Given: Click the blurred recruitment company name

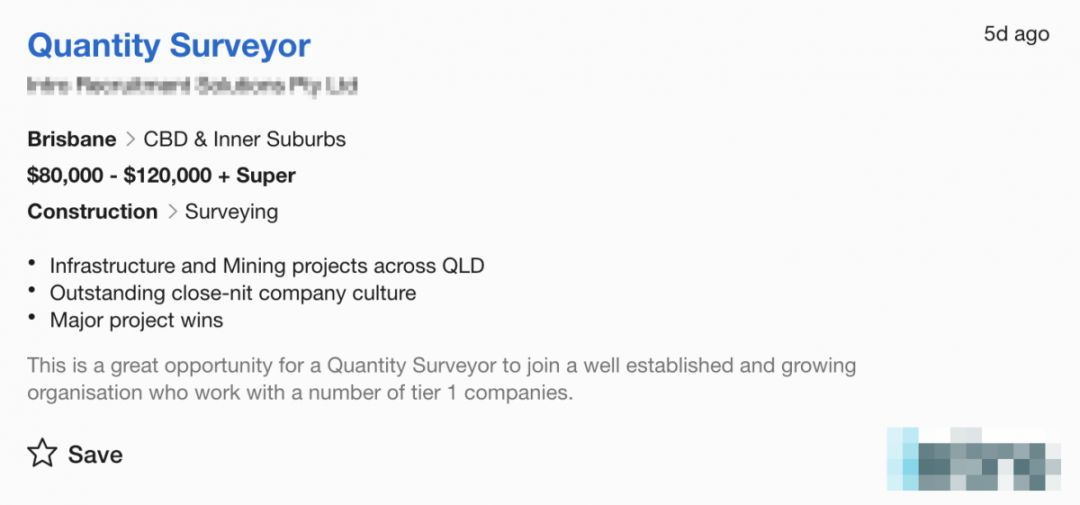Looking at the screenshot, I should (192, 86).
